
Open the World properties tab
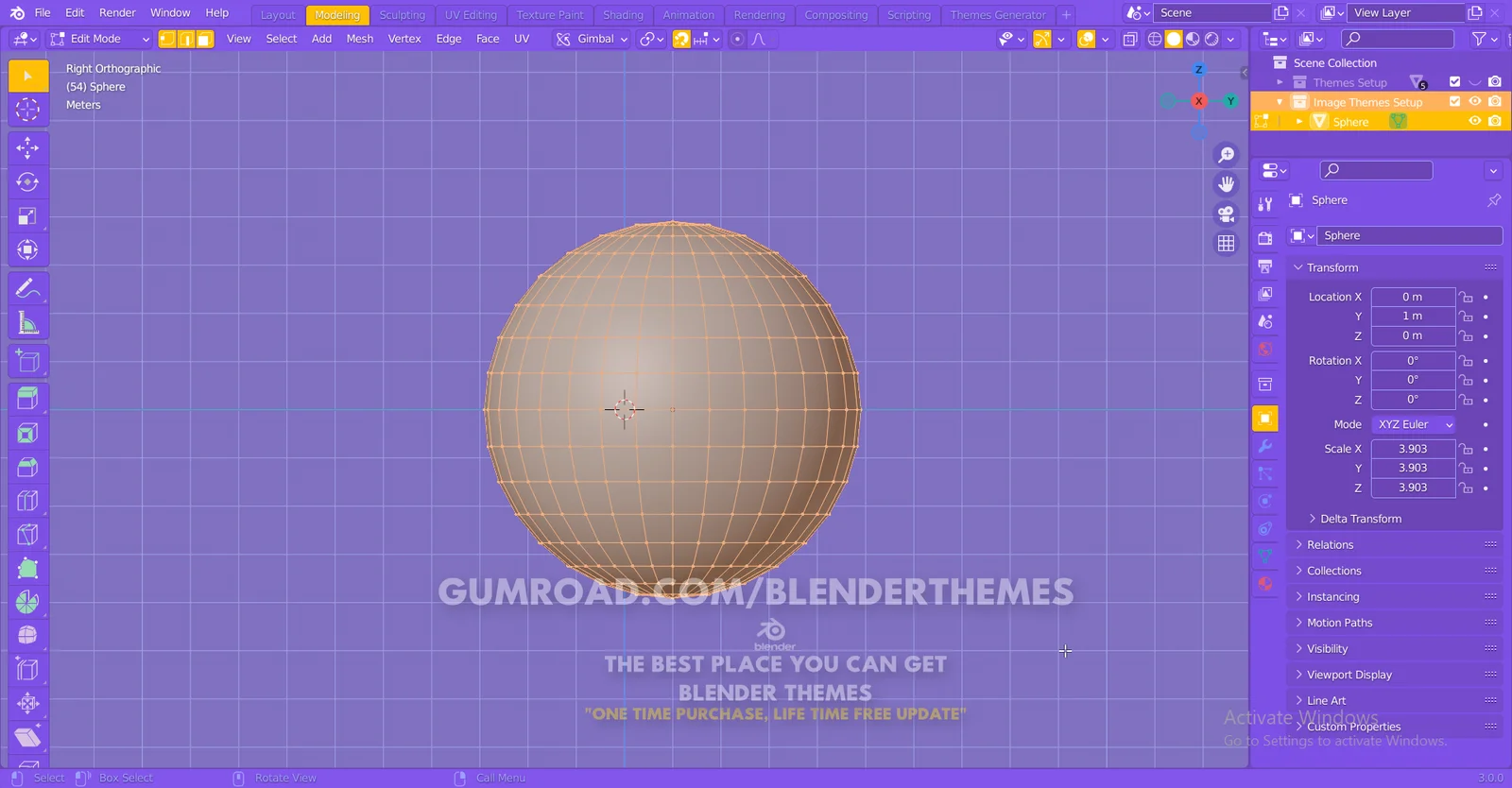click(1265, 350)
